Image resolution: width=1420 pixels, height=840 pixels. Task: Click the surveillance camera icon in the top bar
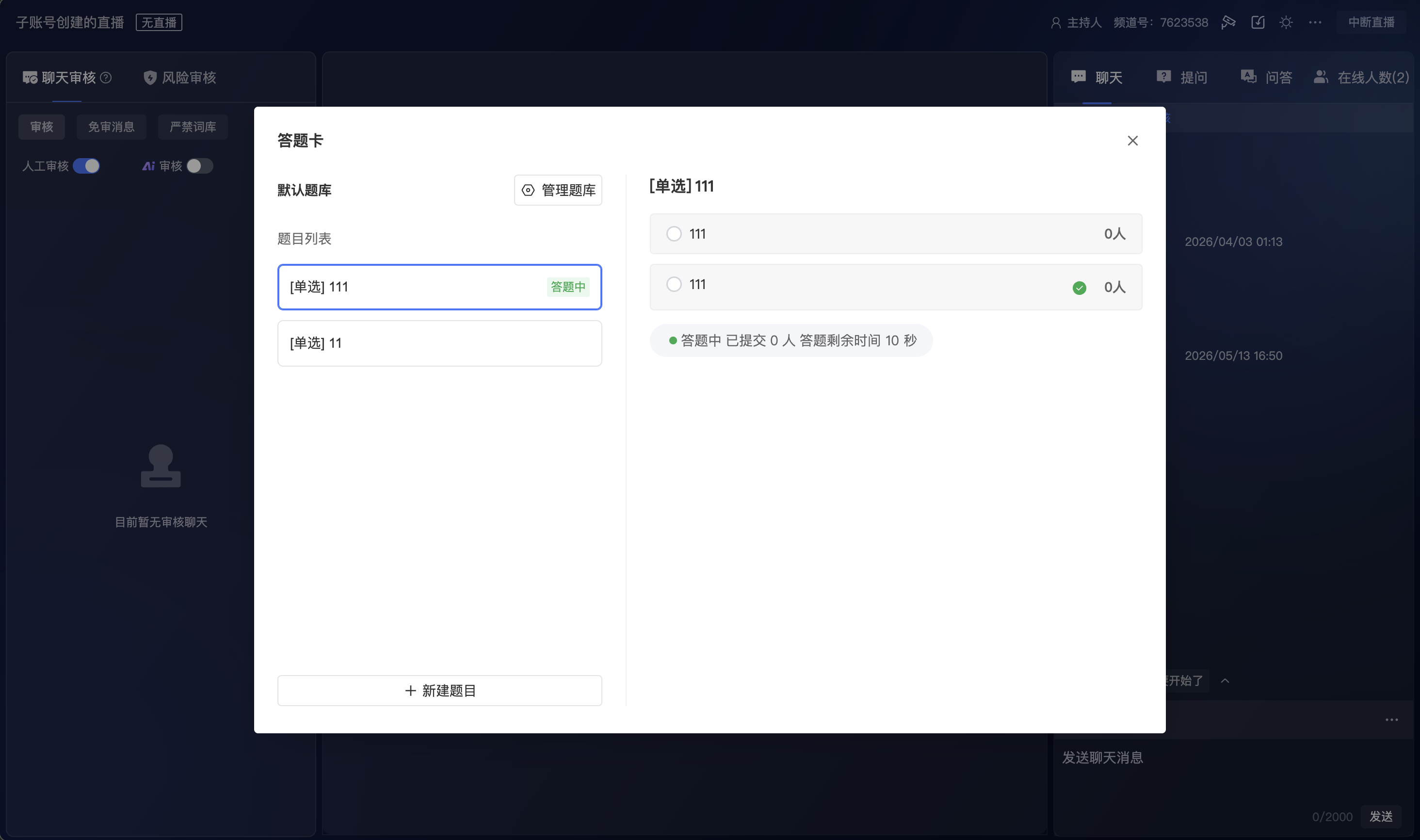coord(1228,23)
